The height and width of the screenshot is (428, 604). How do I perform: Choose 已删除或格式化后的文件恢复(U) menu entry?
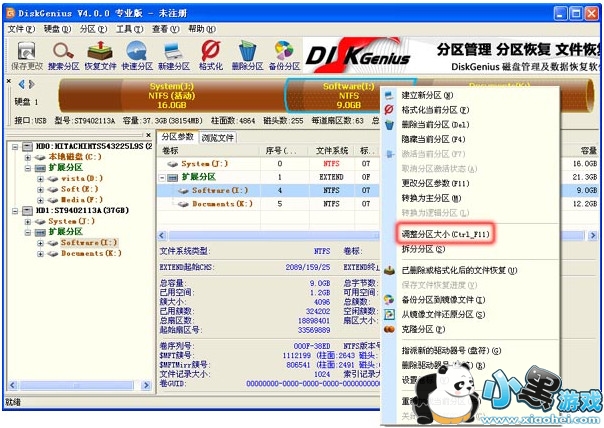coord(470,270)
